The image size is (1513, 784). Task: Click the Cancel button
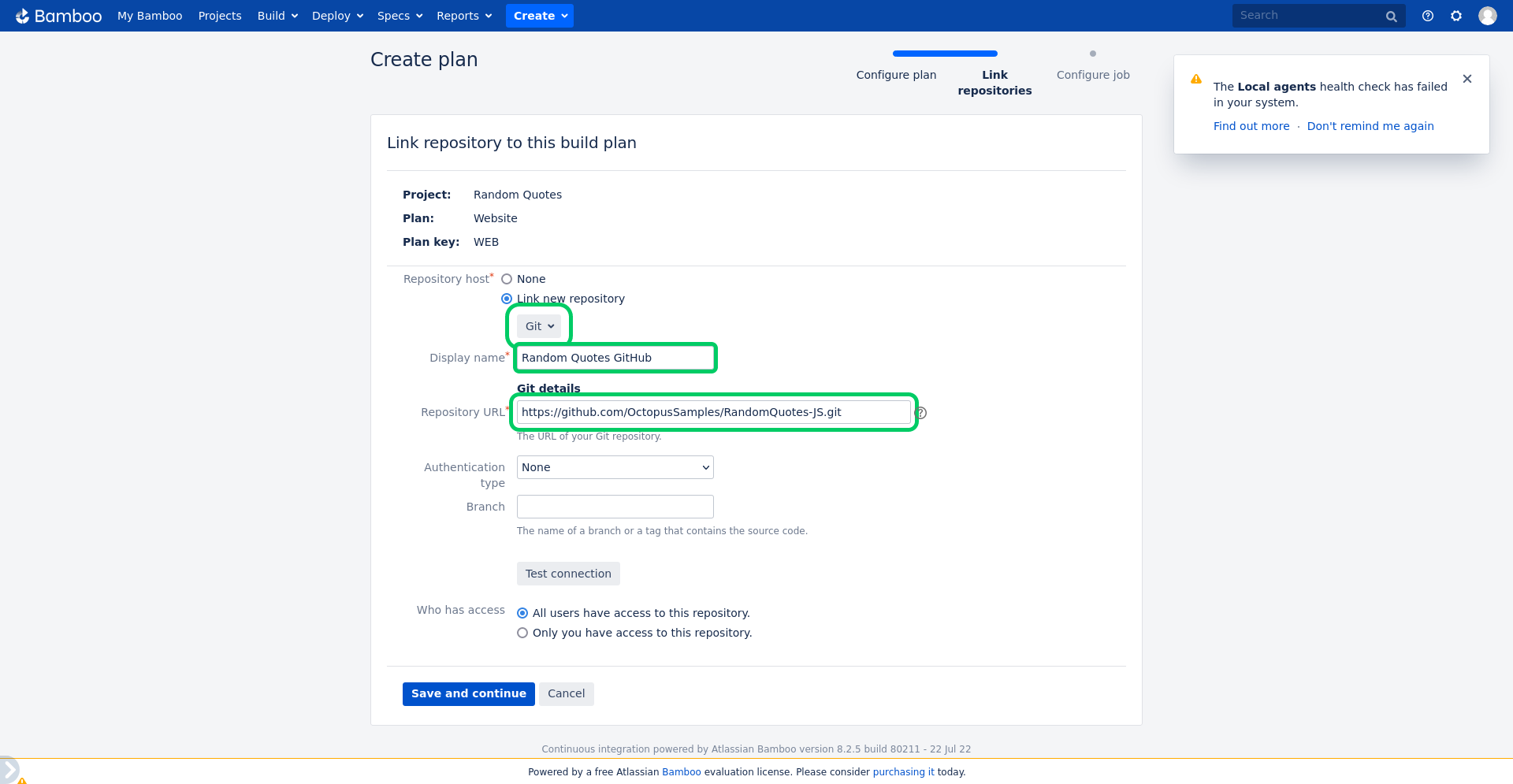pyautogui.click(x=567, y=694)
